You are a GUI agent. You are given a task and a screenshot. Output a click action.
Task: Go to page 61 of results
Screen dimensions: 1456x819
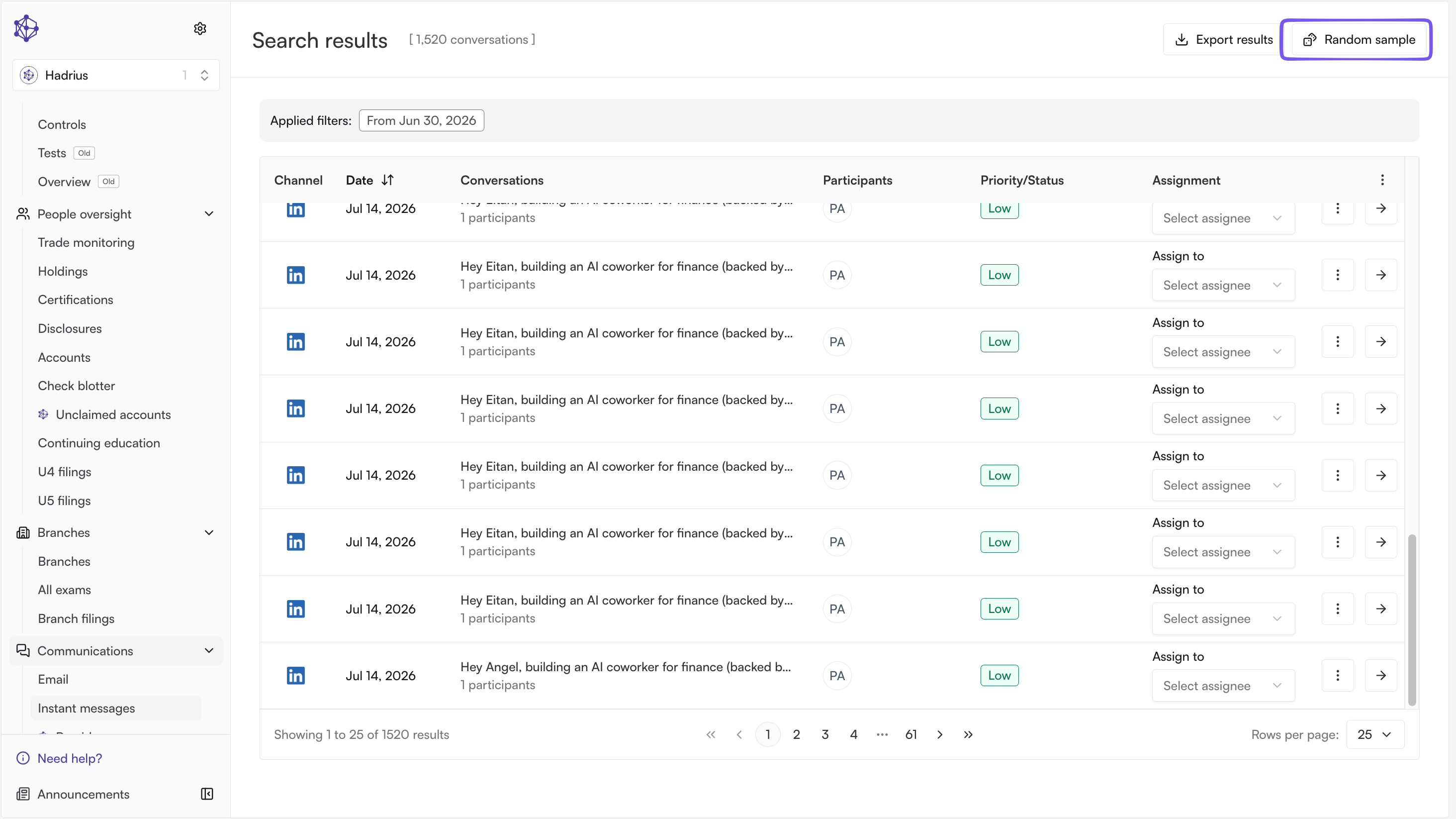coord(910,734)
